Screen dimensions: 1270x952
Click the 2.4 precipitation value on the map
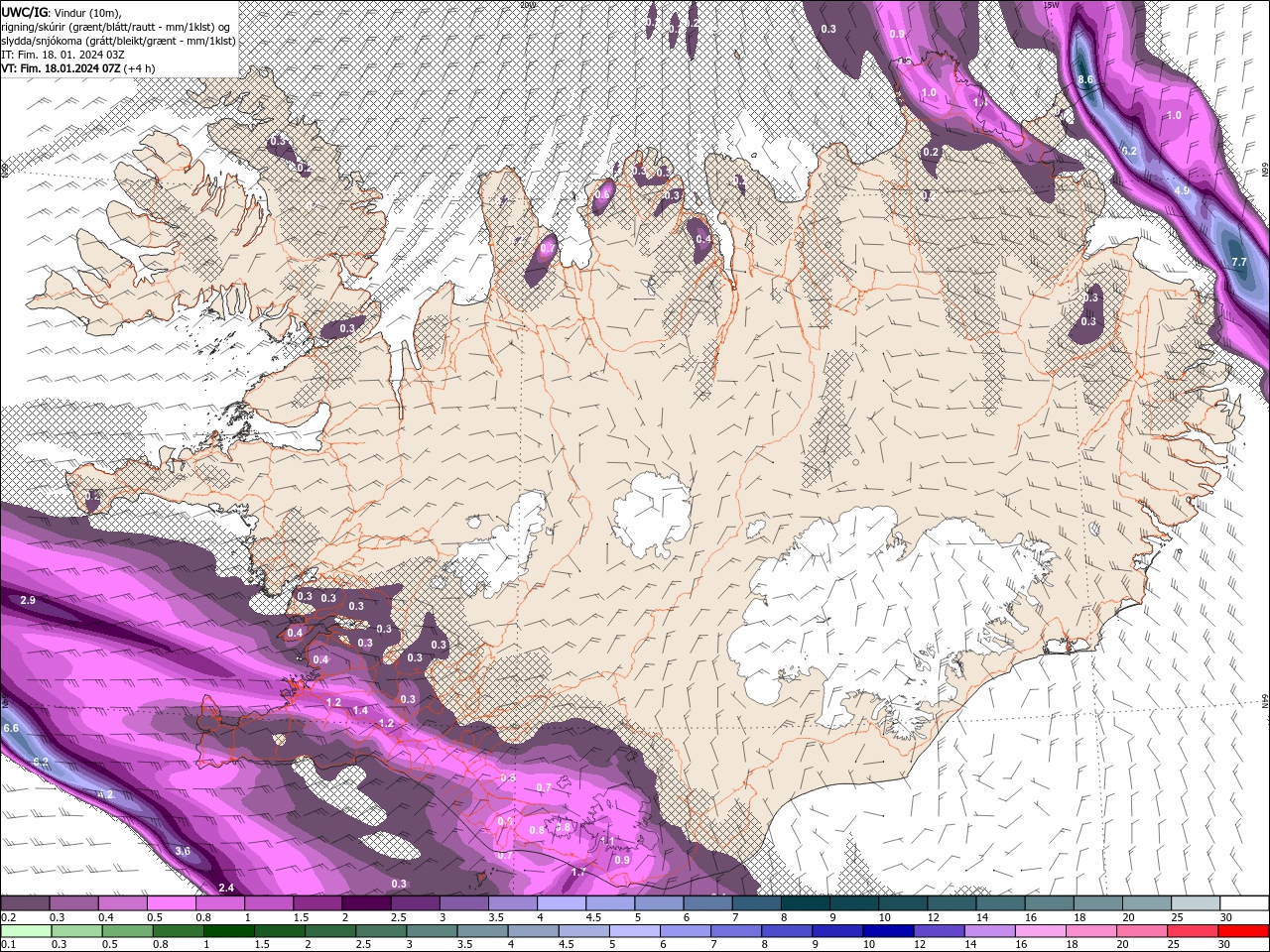[226, 888]
